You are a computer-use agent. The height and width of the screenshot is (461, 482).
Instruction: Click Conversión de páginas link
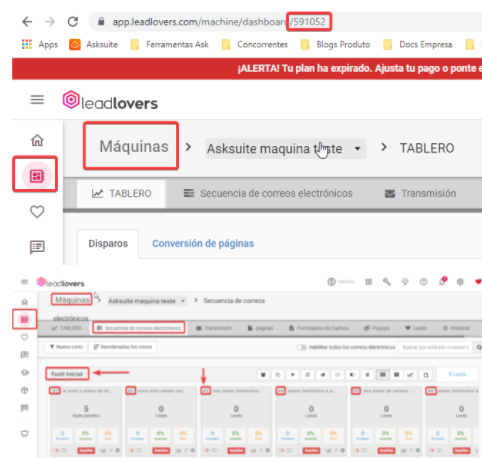tap(203, 243)
